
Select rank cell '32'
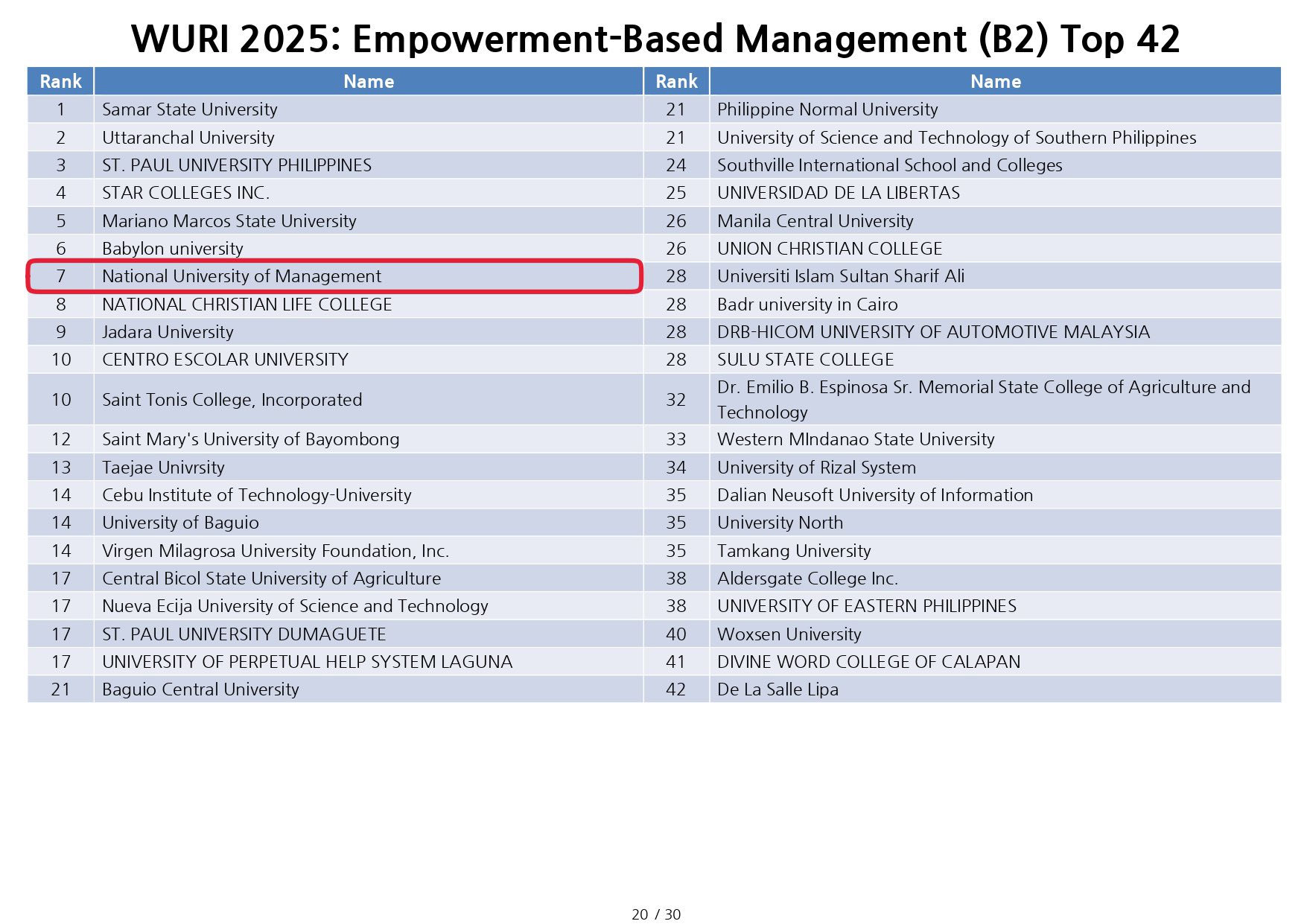[676, 400]
